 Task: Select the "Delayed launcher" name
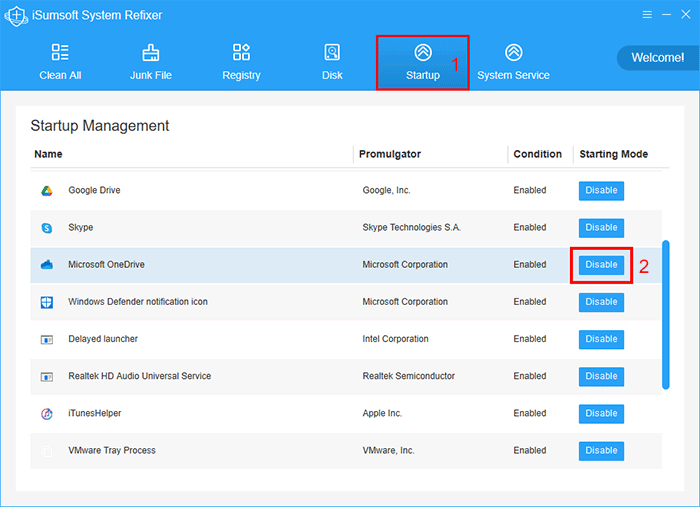[103, 339]
